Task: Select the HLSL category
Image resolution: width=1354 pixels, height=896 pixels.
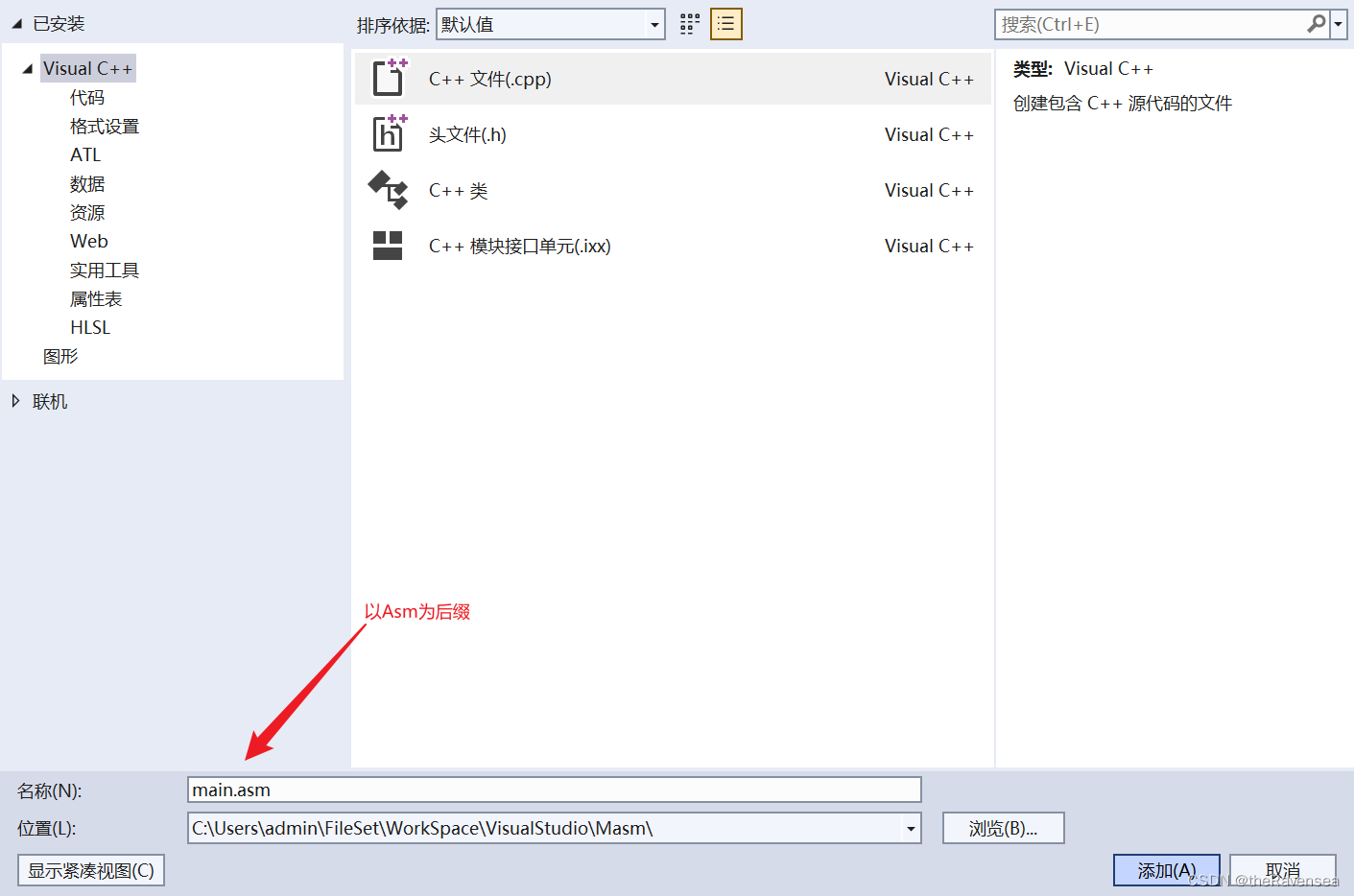Action: coord(89,327)
